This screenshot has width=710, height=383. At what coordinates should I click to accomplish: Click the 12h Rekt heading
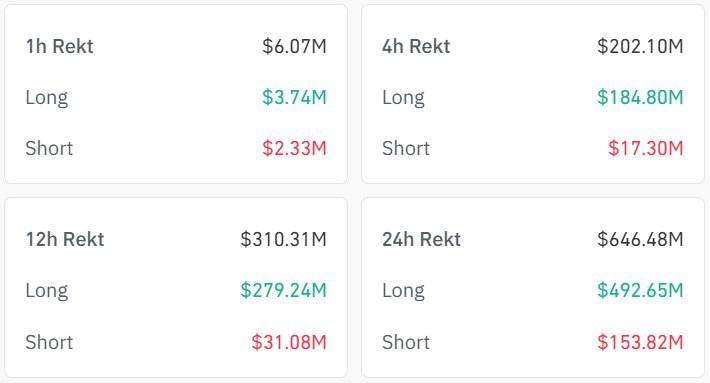coord(65,239)
